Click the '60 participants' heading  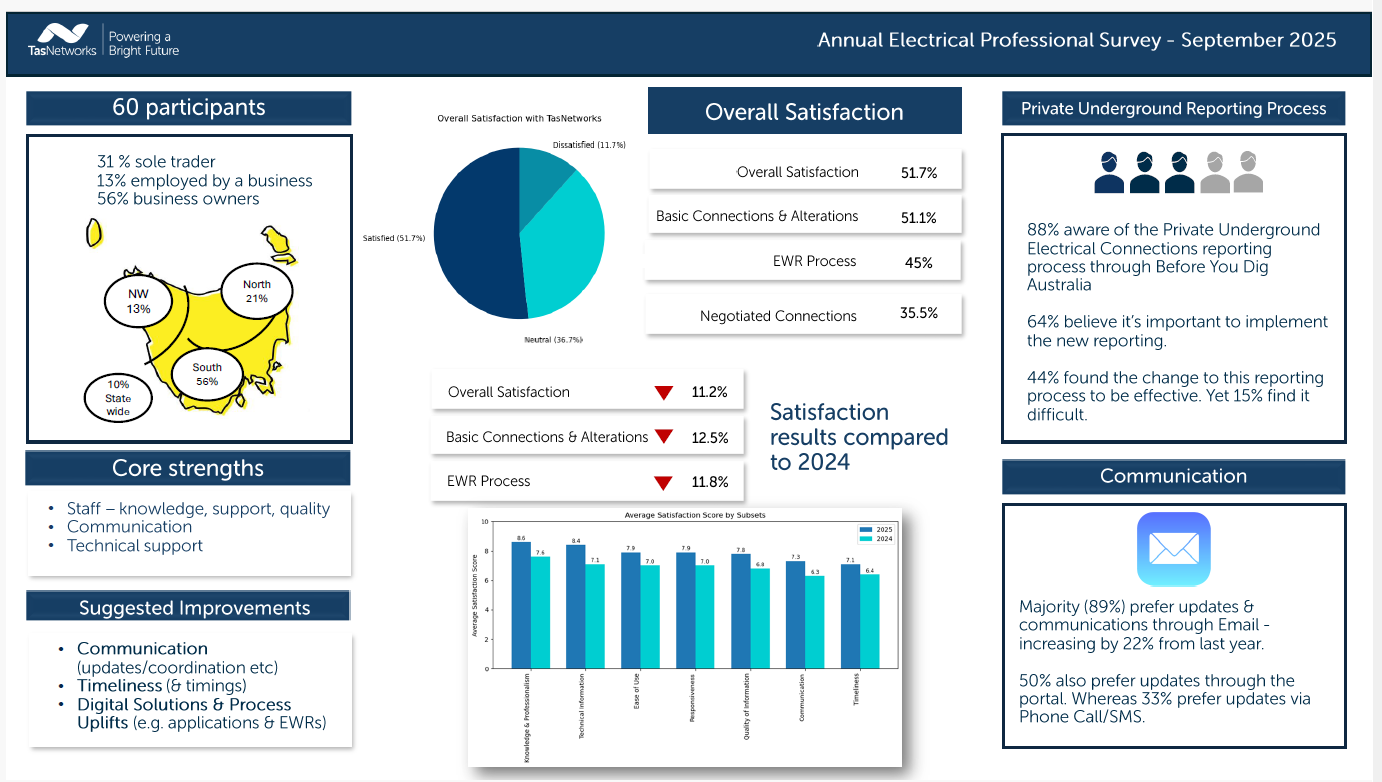189,108
